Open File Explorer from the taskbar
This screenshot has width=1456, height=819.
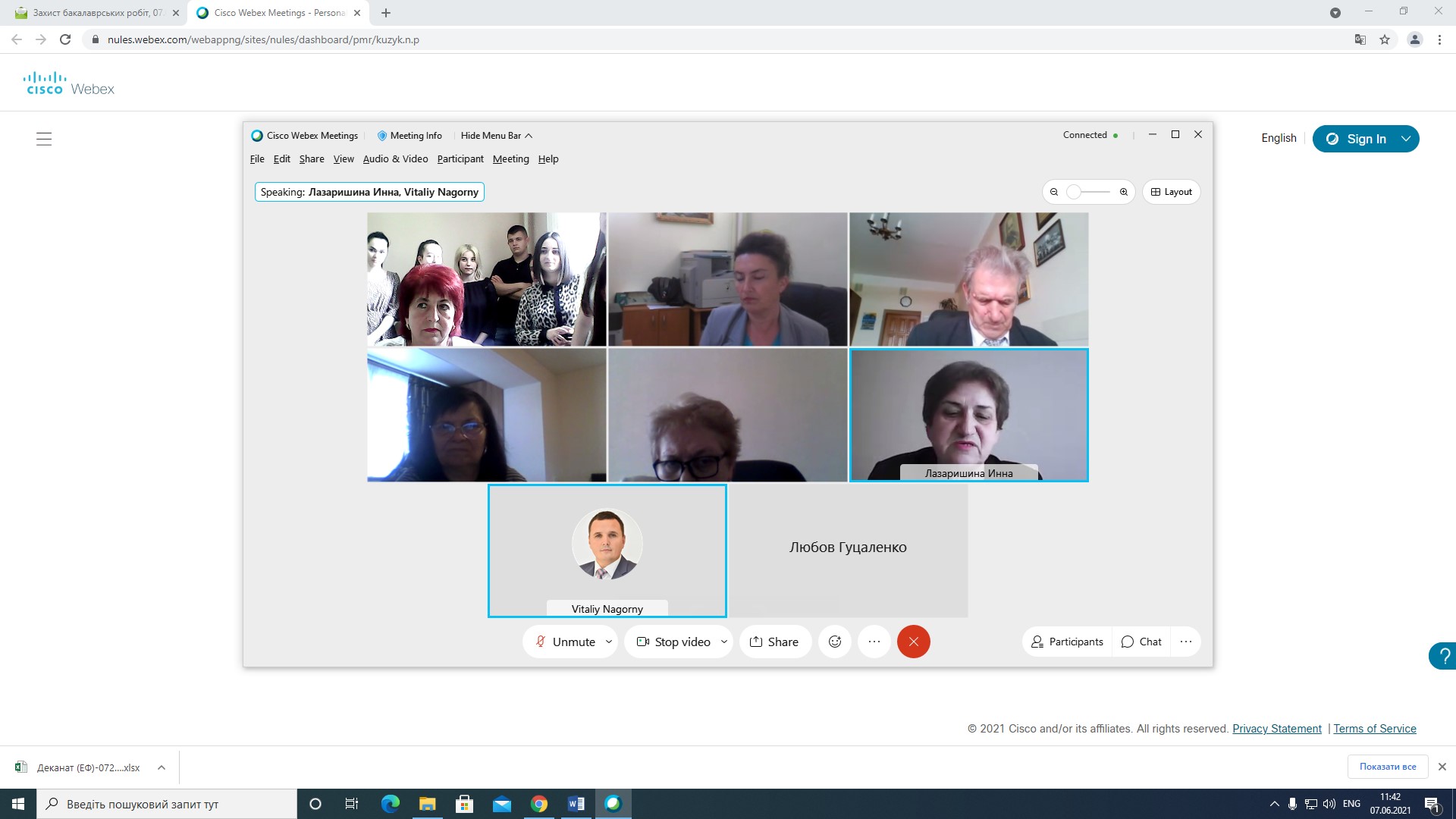[427, 804]
